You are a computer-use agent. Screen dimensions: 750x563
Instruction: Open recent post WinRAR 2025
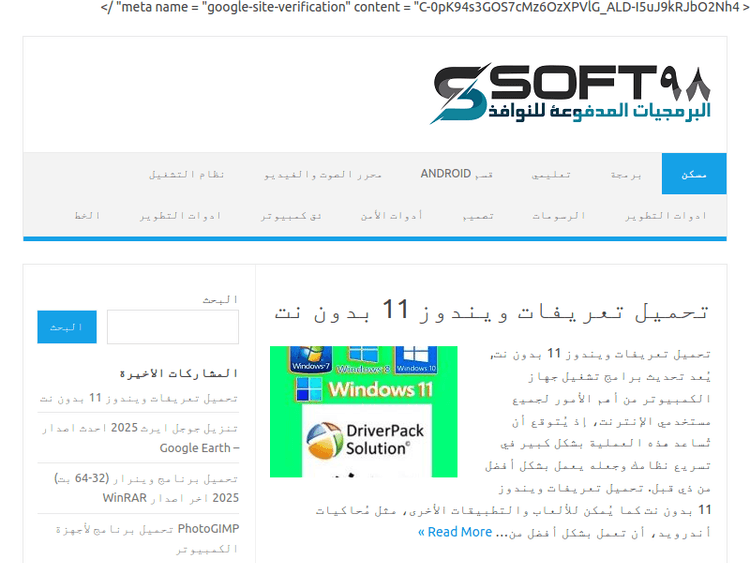click(146, 488)
